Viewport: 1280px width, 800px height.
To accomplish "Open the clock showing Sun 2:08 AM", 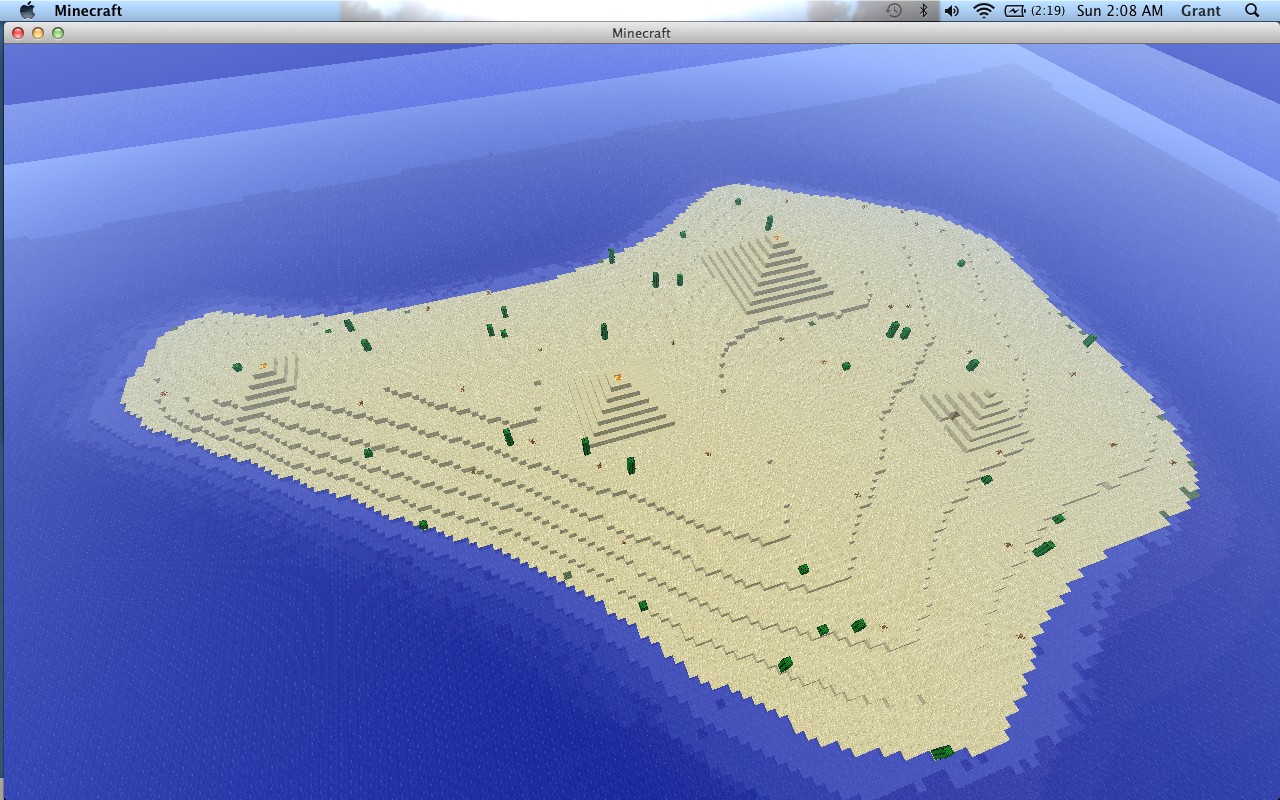I will (1119, 11).
